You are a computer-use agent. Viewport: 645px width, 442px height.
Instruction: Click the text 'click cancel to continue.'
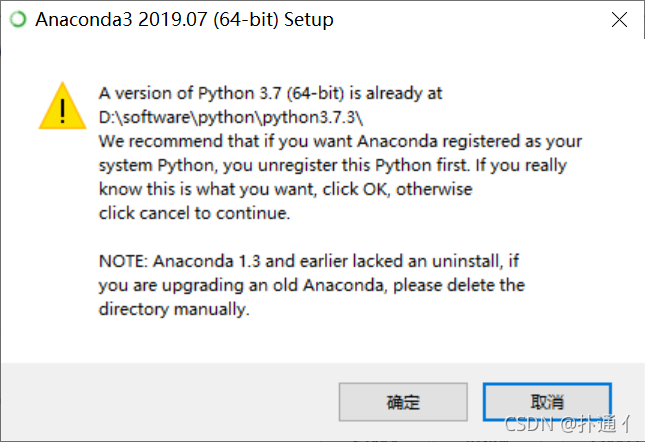pyautogui.click(x=195, y=213)
